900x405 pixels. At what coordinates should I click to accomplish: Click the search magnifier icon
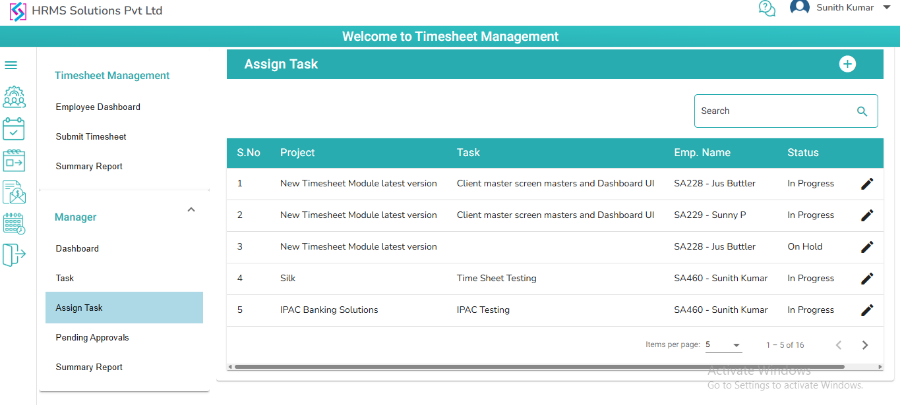tap(862, 111)
